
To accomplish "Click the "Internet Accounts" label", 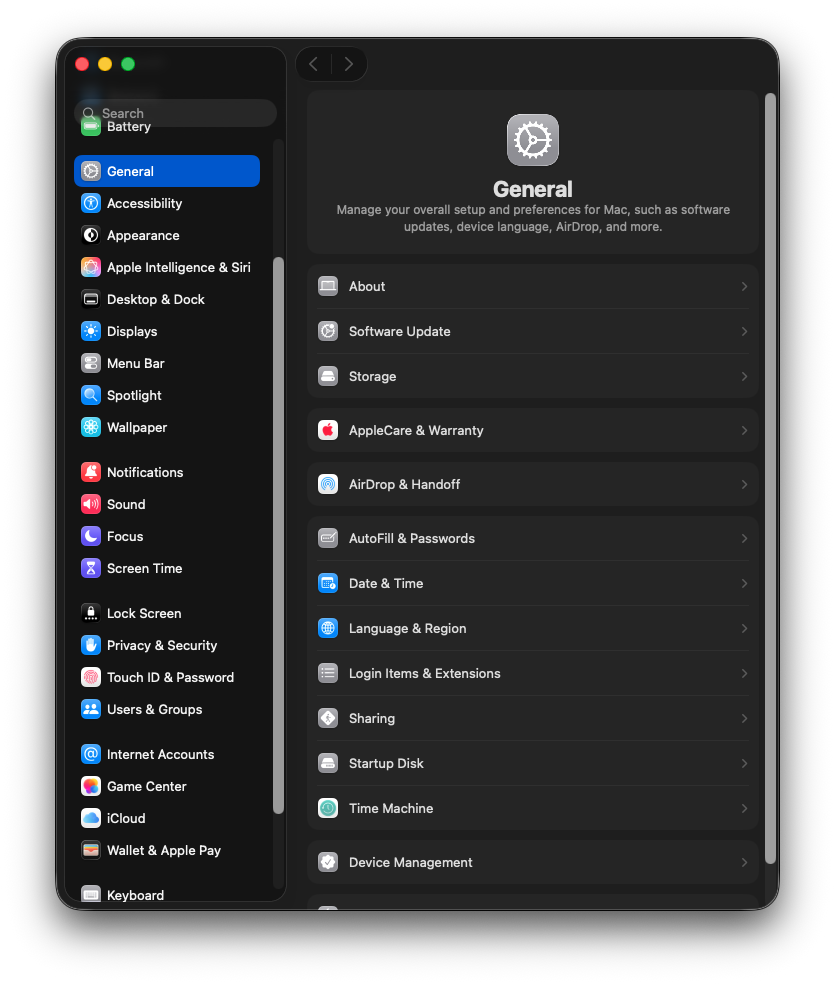I will click(161, 754).
